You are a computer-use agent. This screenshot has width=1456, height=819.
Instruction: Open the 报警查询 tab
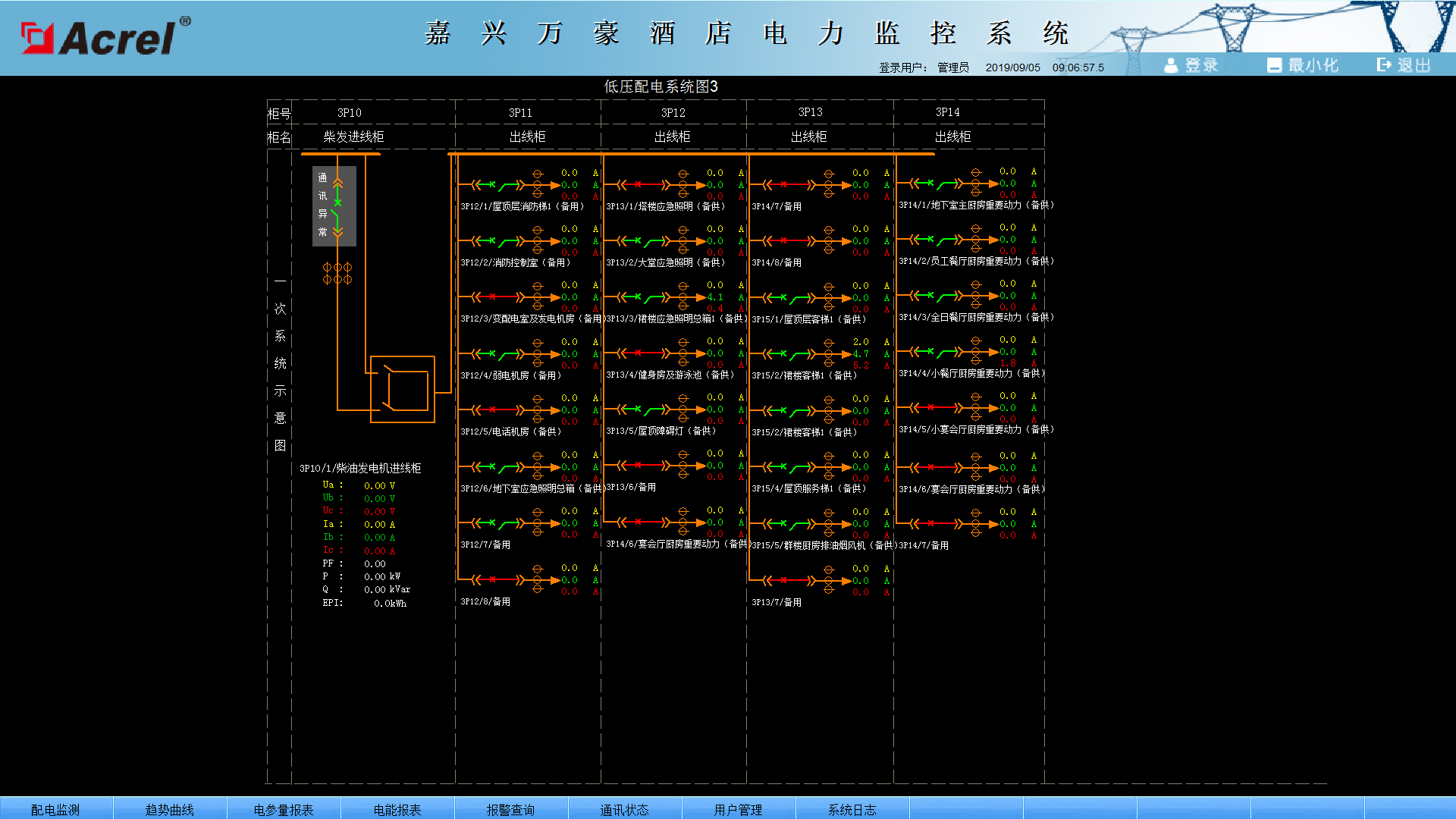pos(511,809)
